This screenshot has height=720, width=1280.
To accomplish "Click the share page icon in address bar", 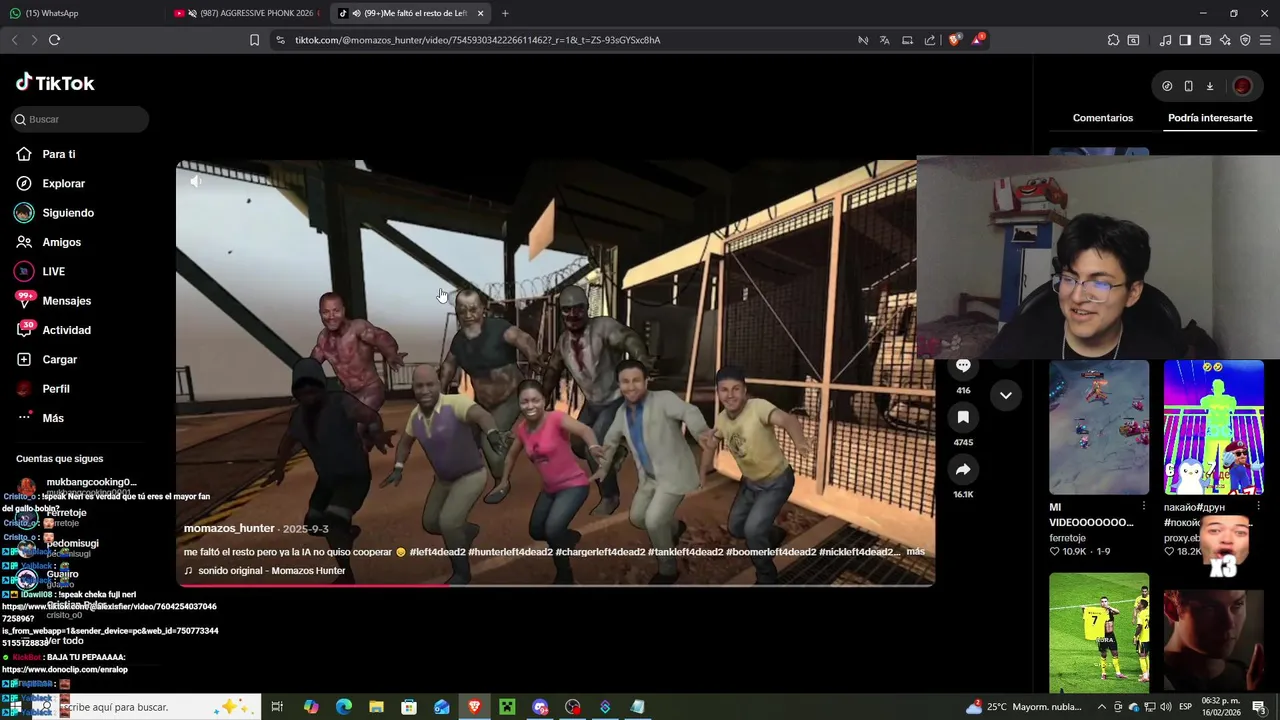I will (930, 40).
